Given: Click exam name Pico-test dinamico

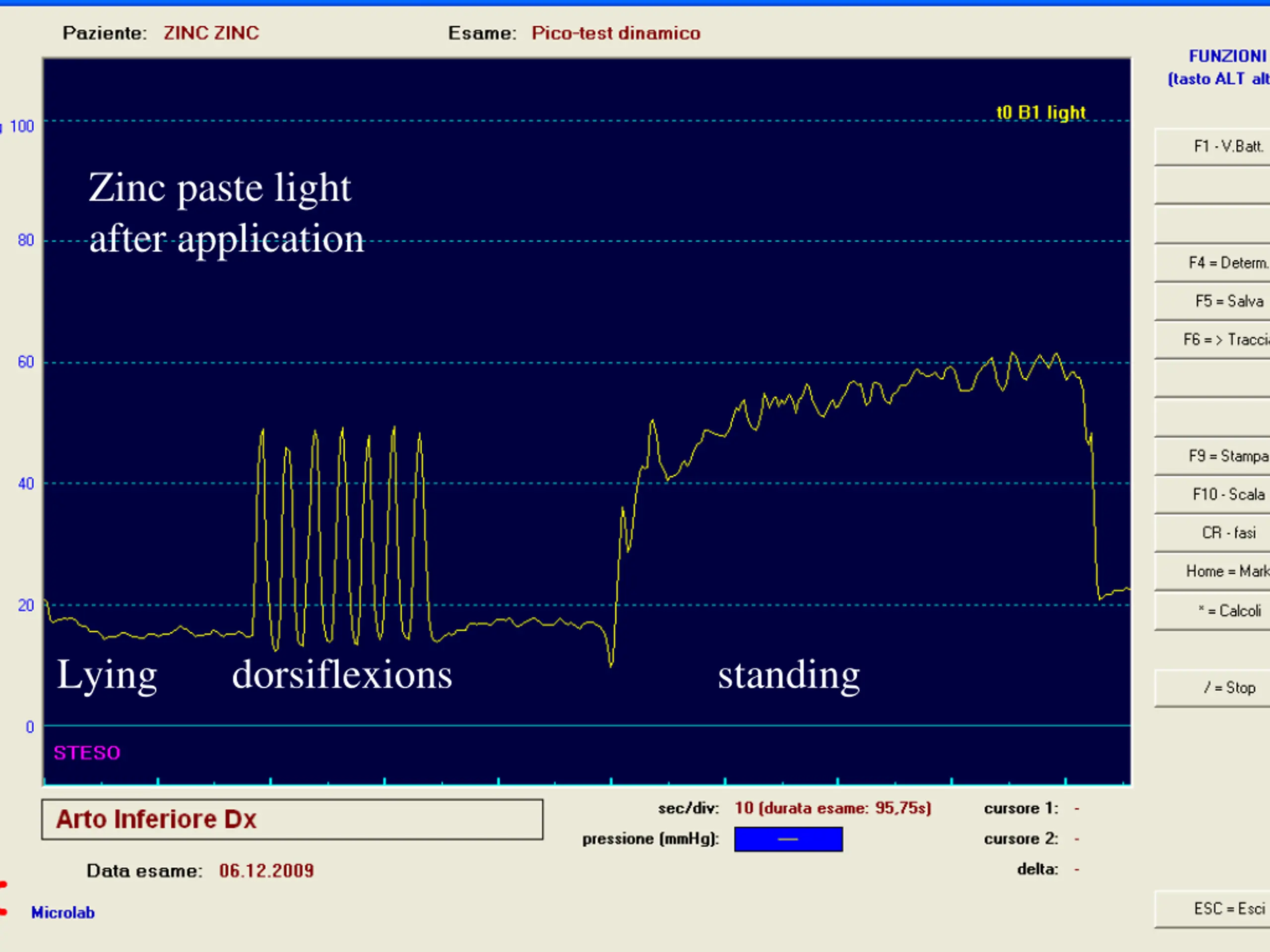Looking at the screenshot, I should (x=616, y=33).
